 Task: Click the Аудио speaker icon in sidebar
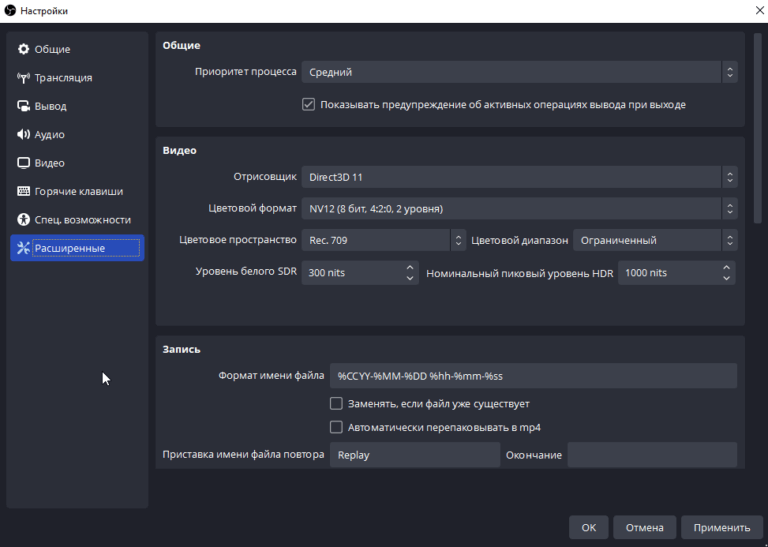pos(24,134)
